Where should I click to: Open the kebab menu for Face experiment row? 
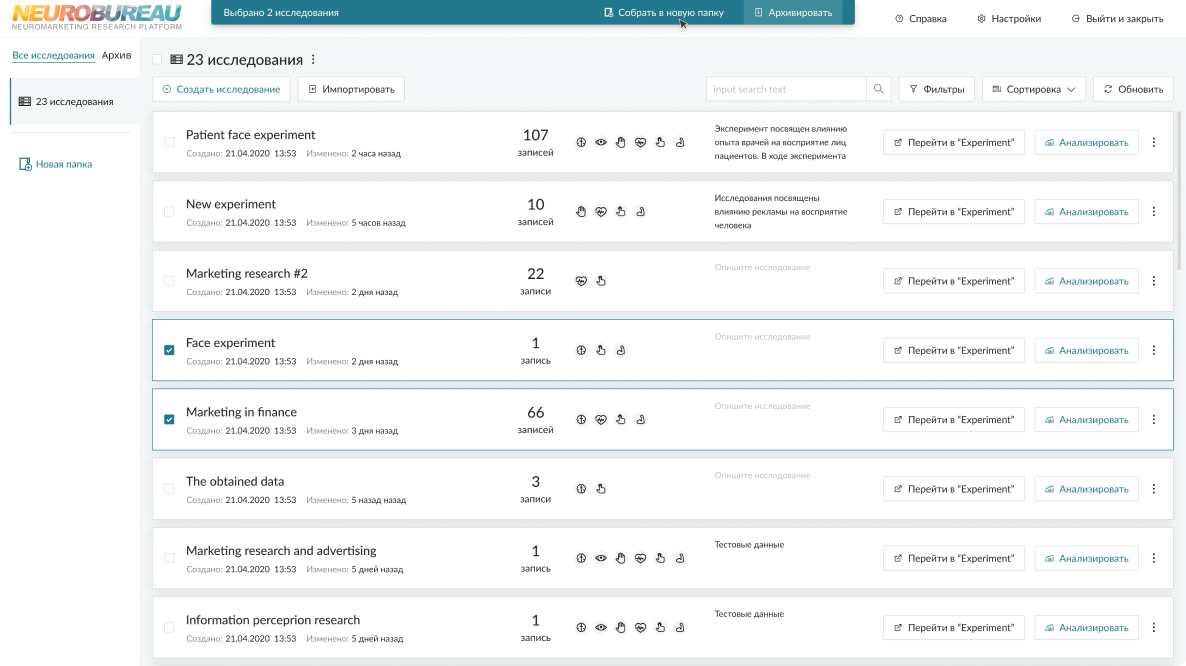[1154, 350]
